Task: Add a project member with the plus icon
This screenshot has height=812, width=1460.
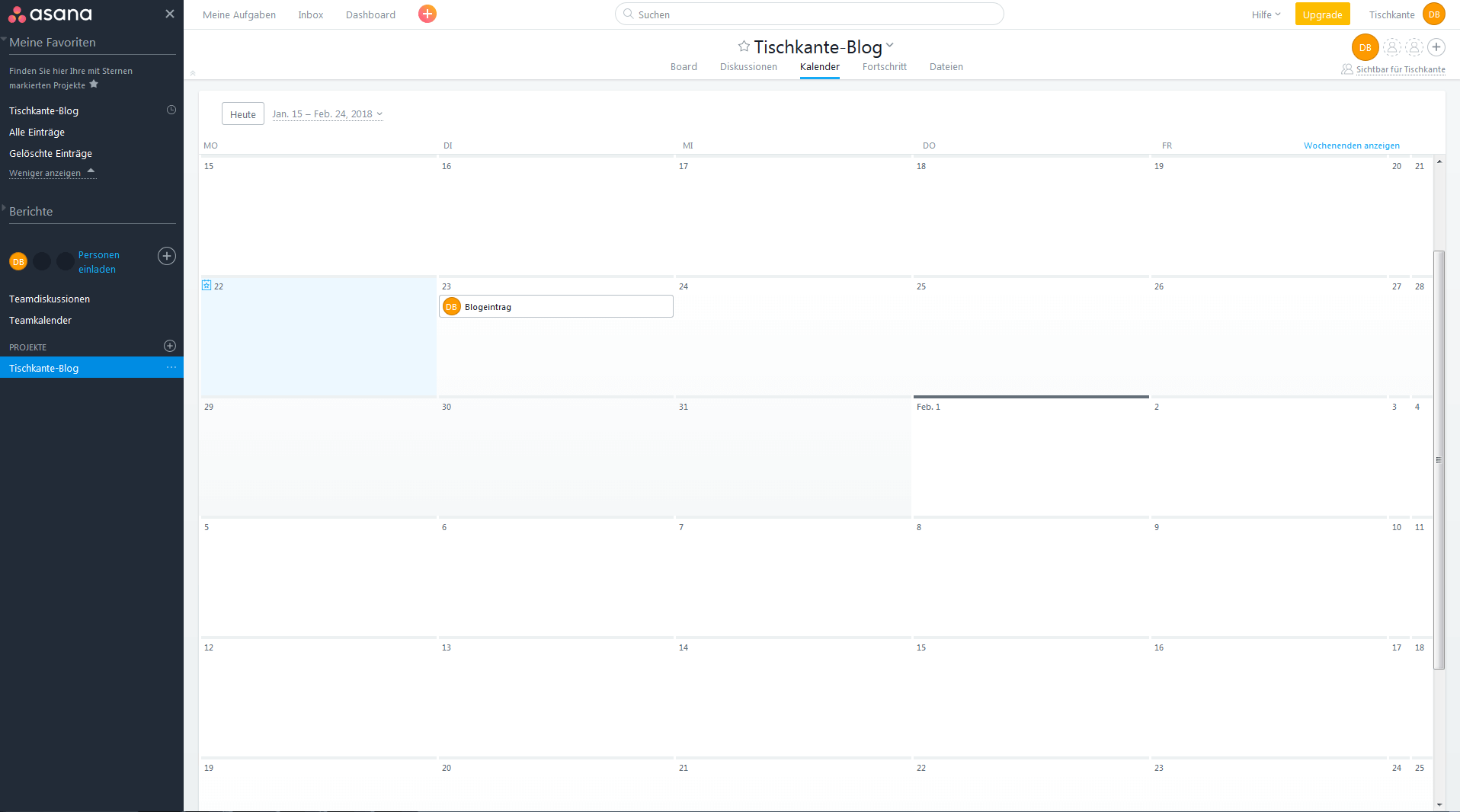Action: coord(1436,47)
